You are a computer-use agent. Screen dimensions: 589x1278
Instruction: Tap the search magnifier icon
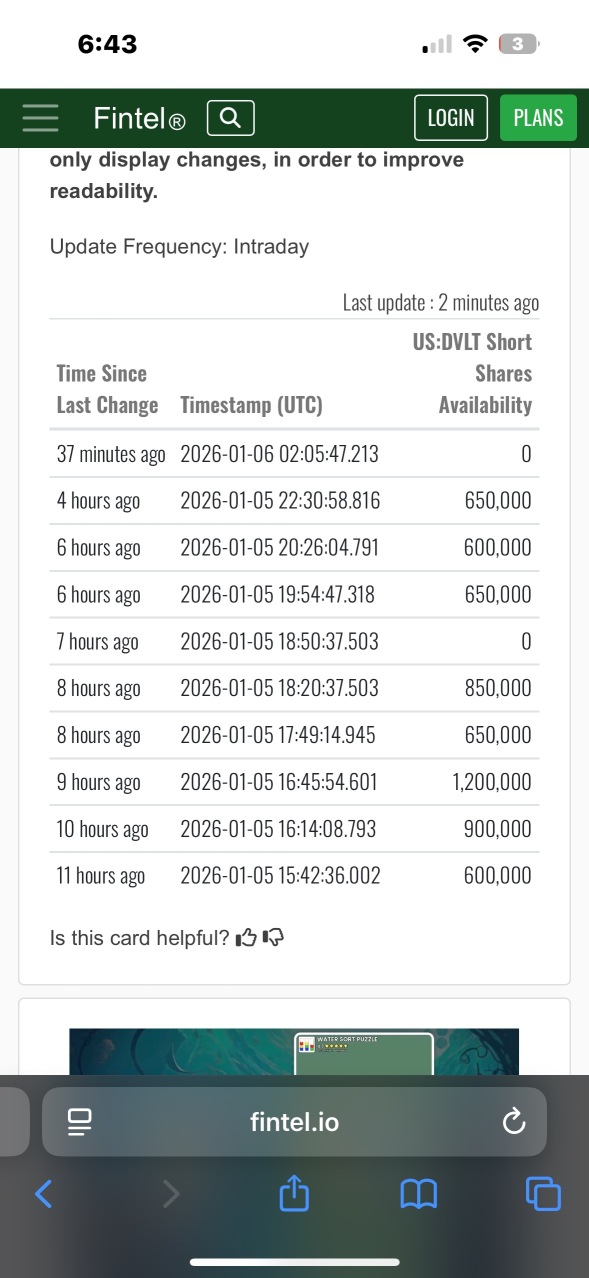pos(230,118)
